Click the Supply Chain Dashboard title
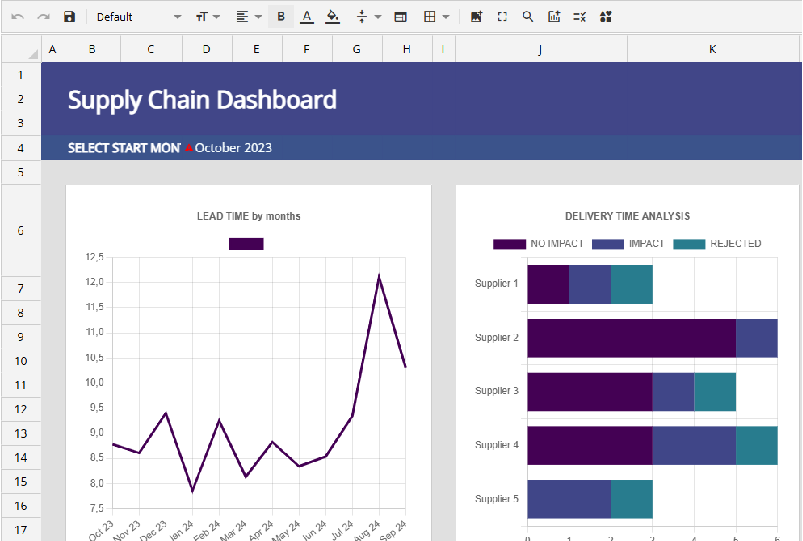 coord(202,99)
